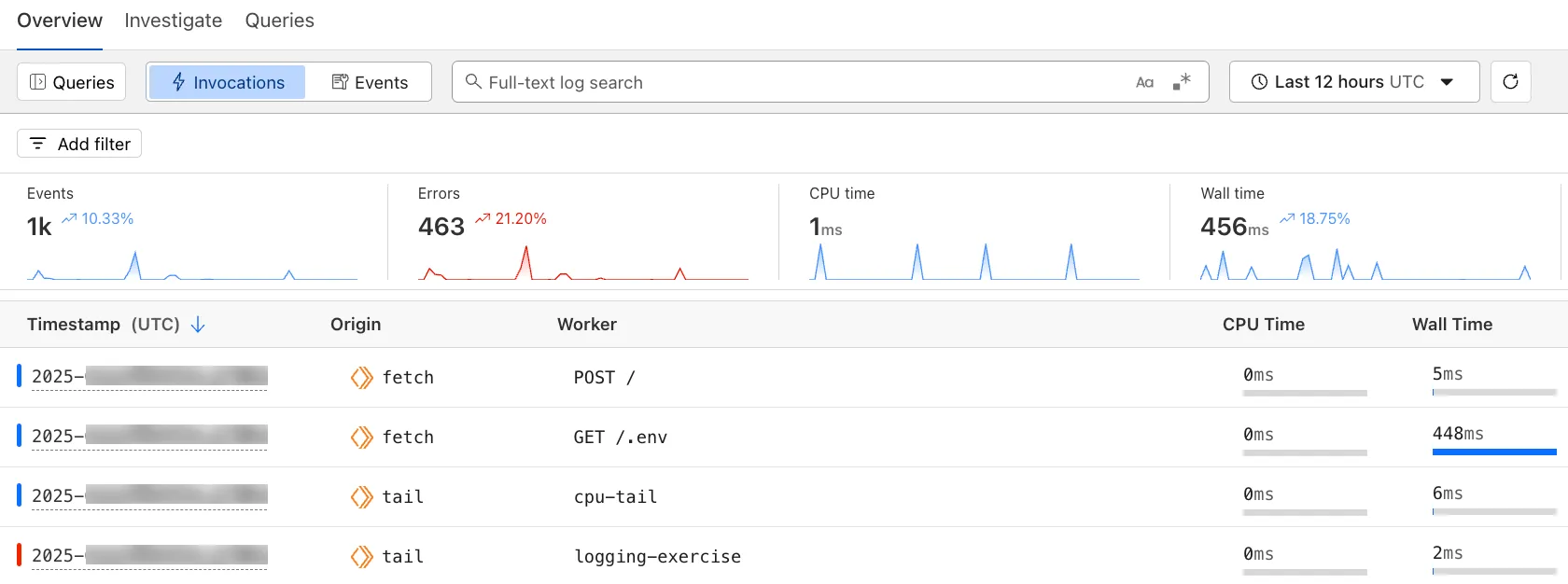The height and width of the screenshot is (584, 1568).
Task: Toggle case sensitivity in log search
Action: 1145,82
